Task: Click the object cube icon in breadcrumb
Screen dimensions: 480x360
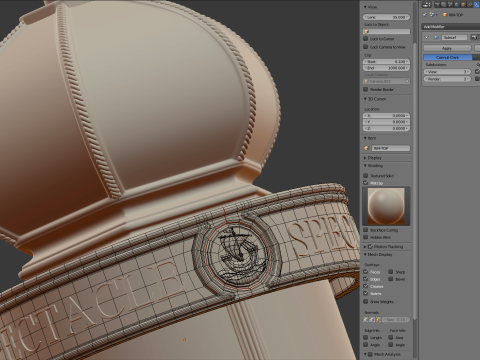Action: 445,15
